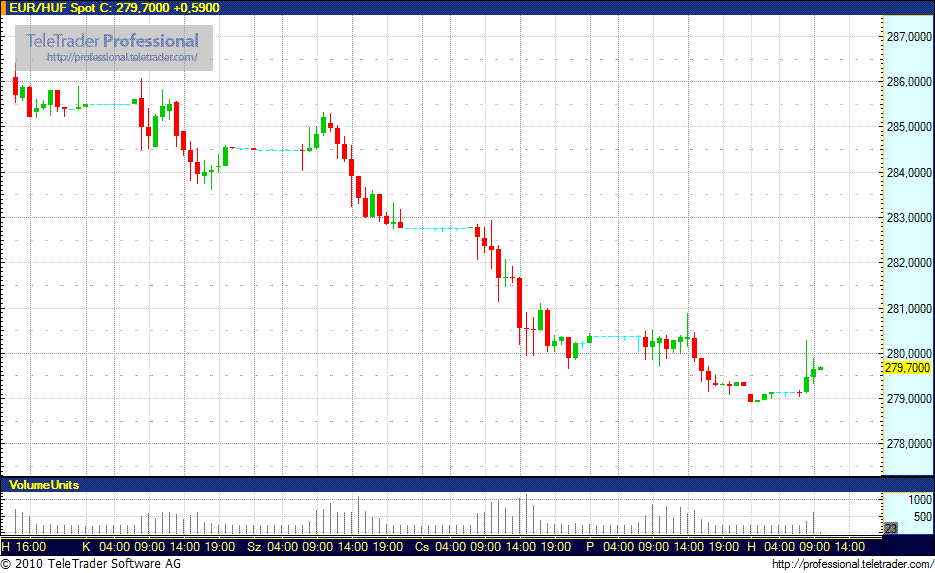The image size is (935, 573).
Task: Click the current volume value 23
Action: (891, 528)
